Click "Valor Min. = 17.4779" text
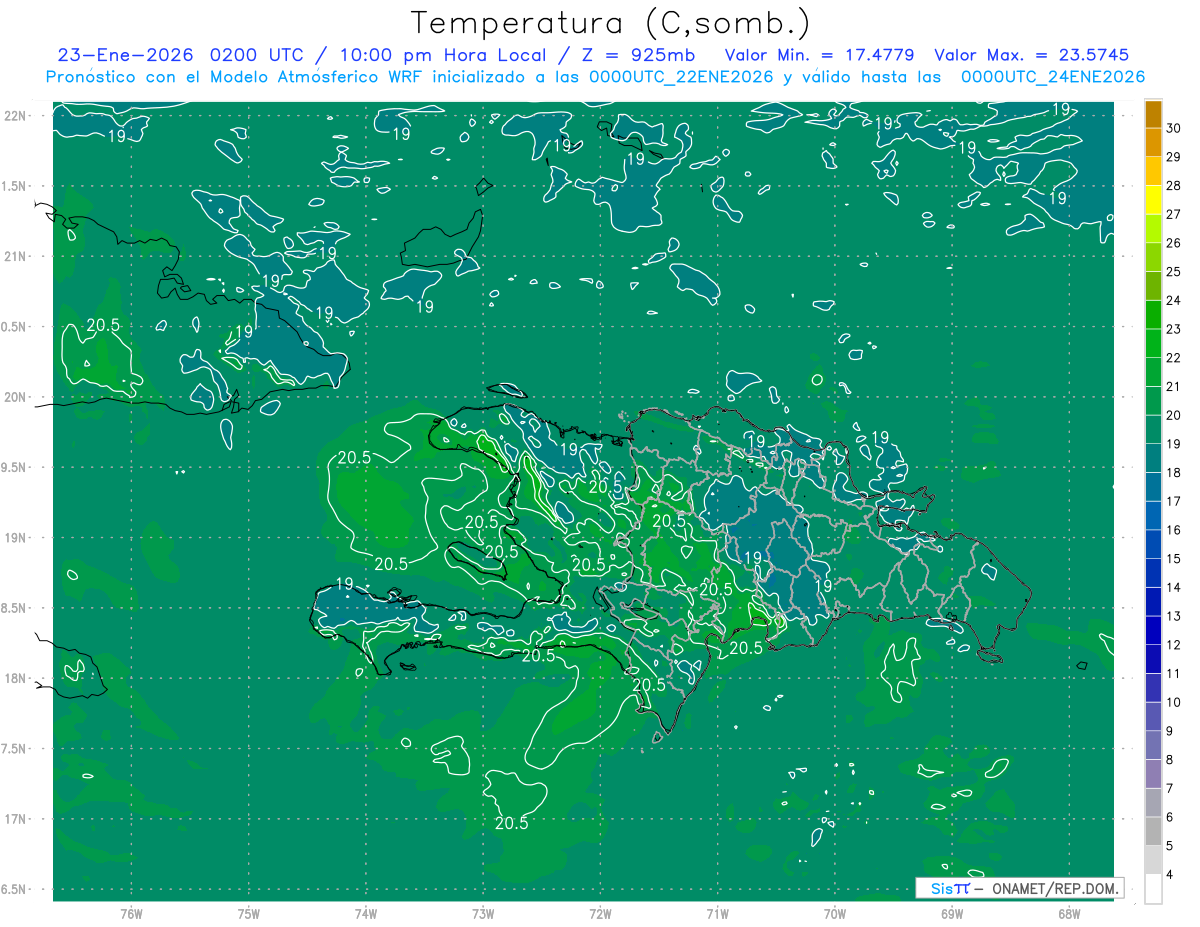1200x927 pixels. tap(820, 55)
